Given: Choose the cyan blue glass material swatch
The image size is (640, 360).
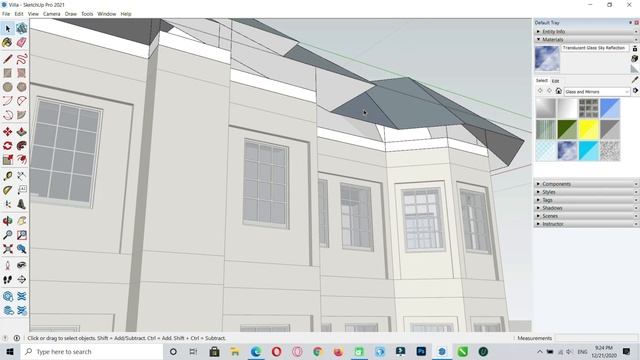Looking at the screenshot, I should pos(589,151).
